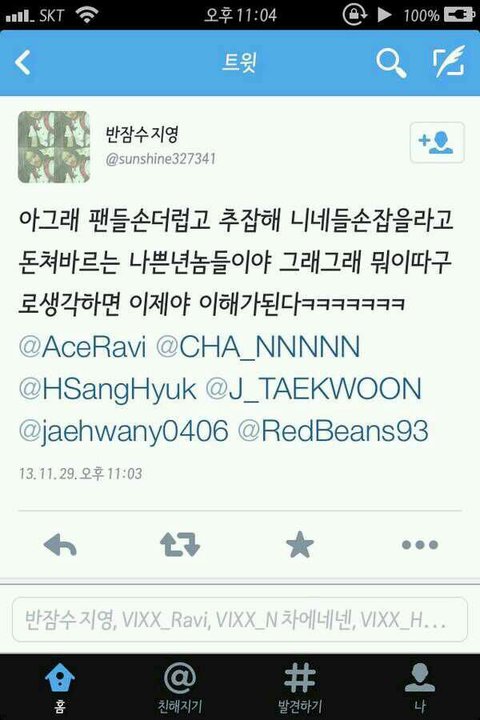Switch to the 홈 home tab

(60, 687)
